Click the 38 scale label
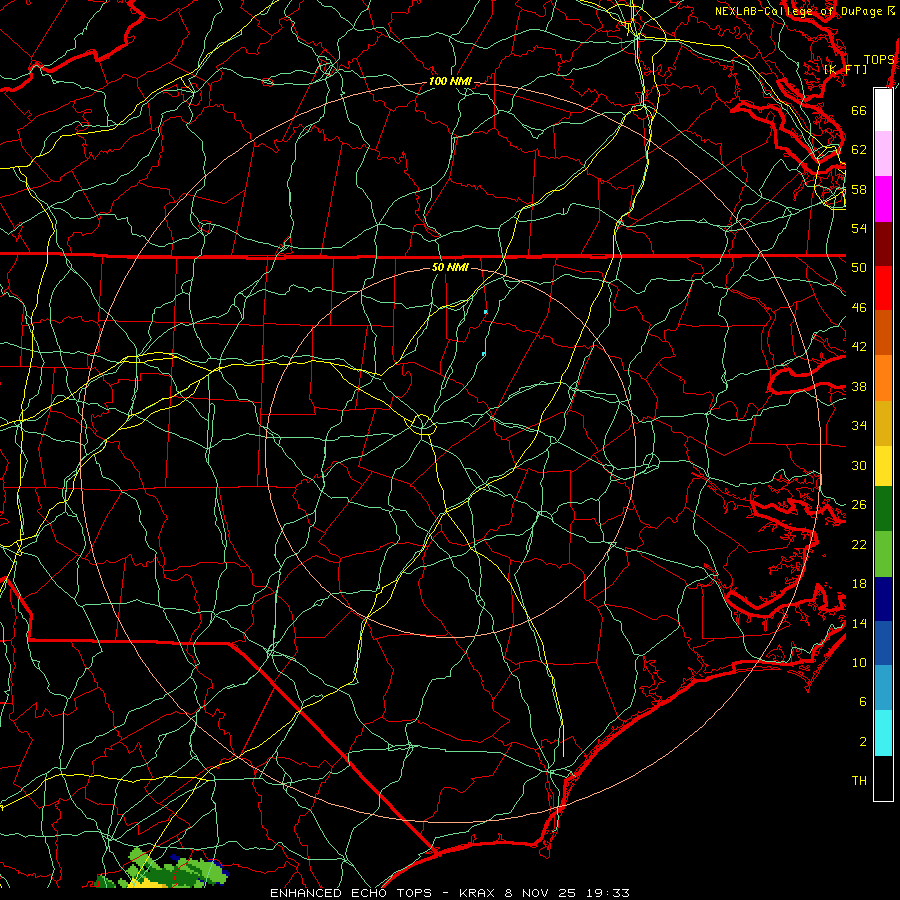 tap(859, 386)
